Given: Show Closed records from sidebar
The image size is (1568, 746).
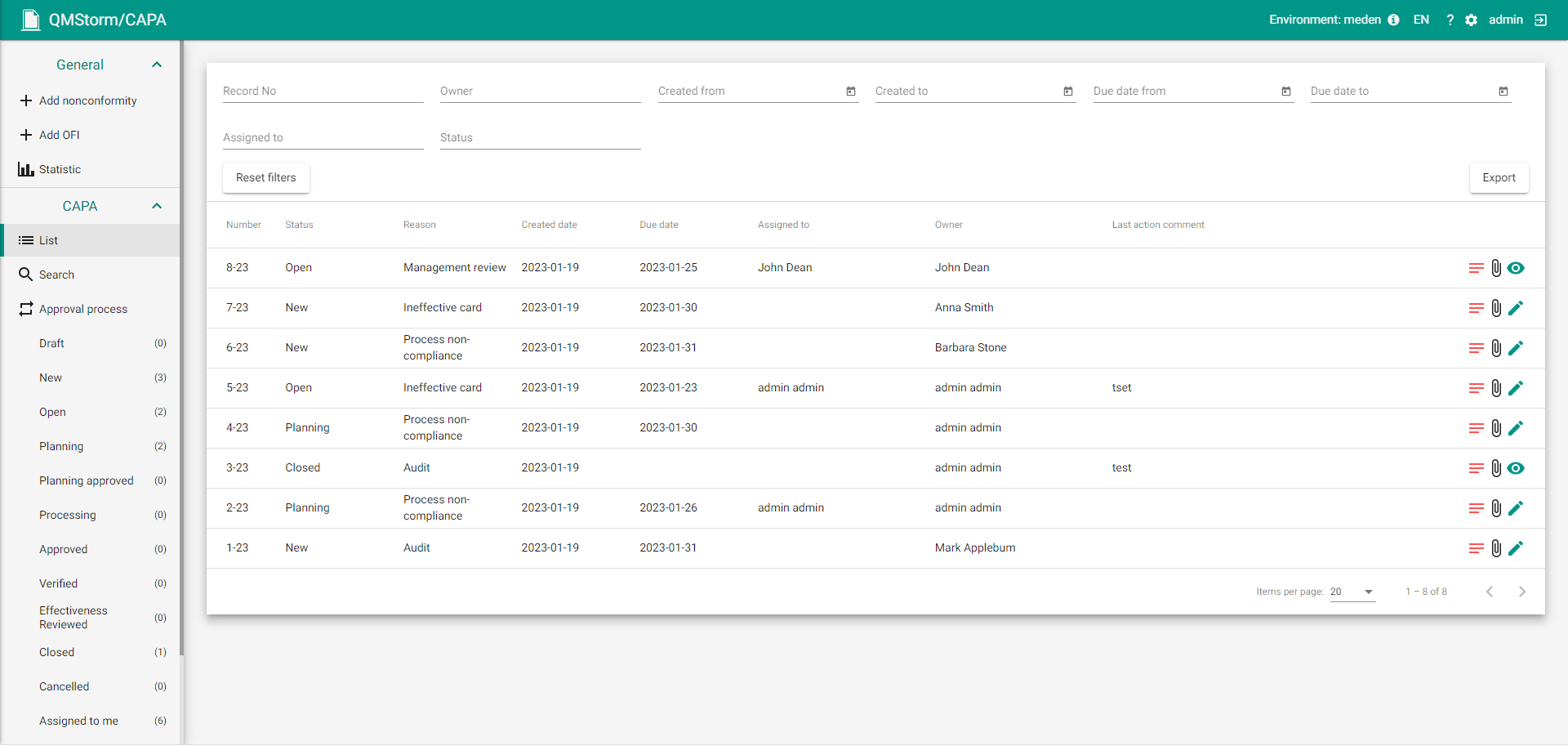Looking at the screenshot, I should pos(90,652).
